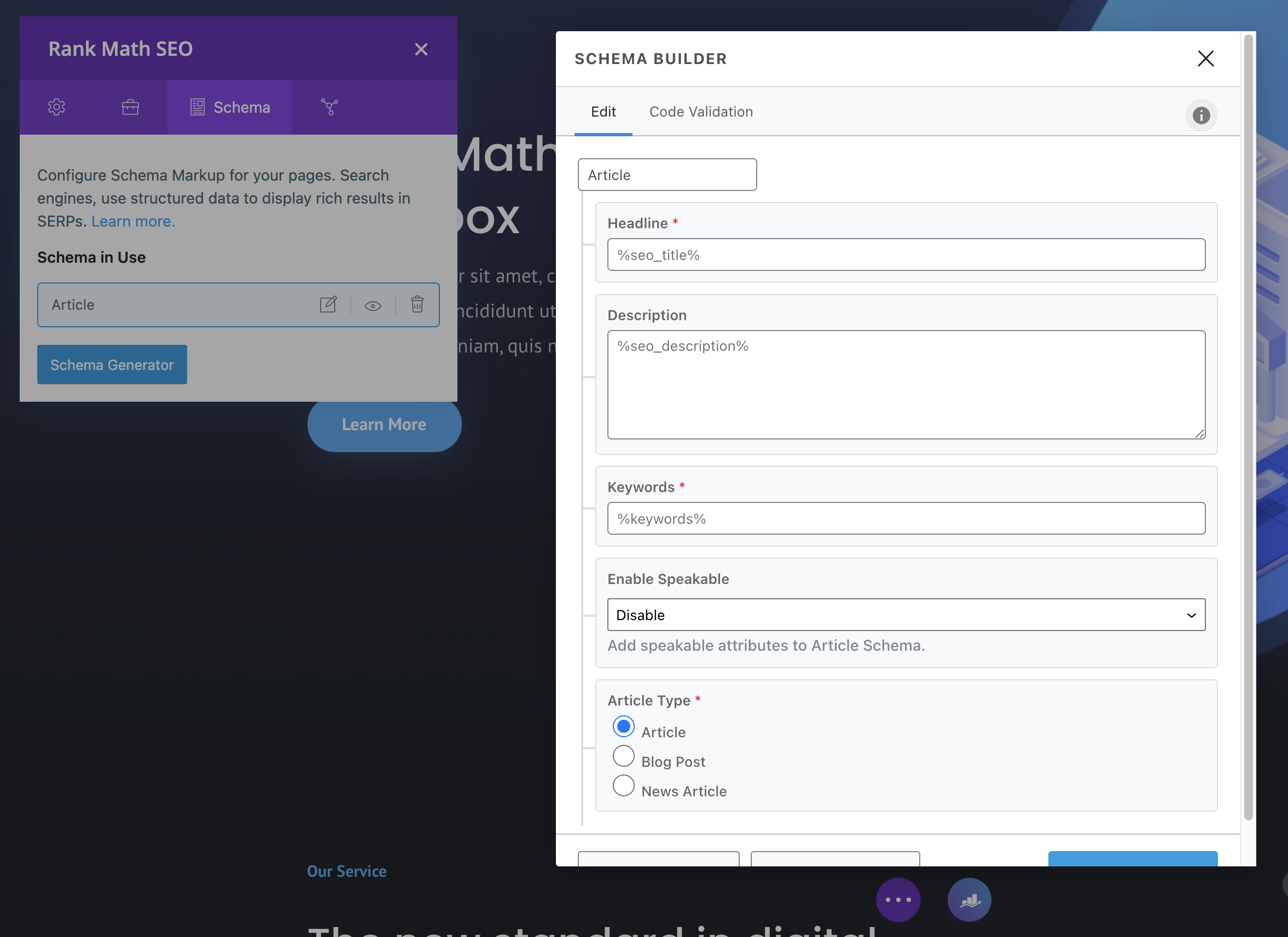Open the Rank Math analytics round button
Viewport: 1288px width, 937px height.
970,899
